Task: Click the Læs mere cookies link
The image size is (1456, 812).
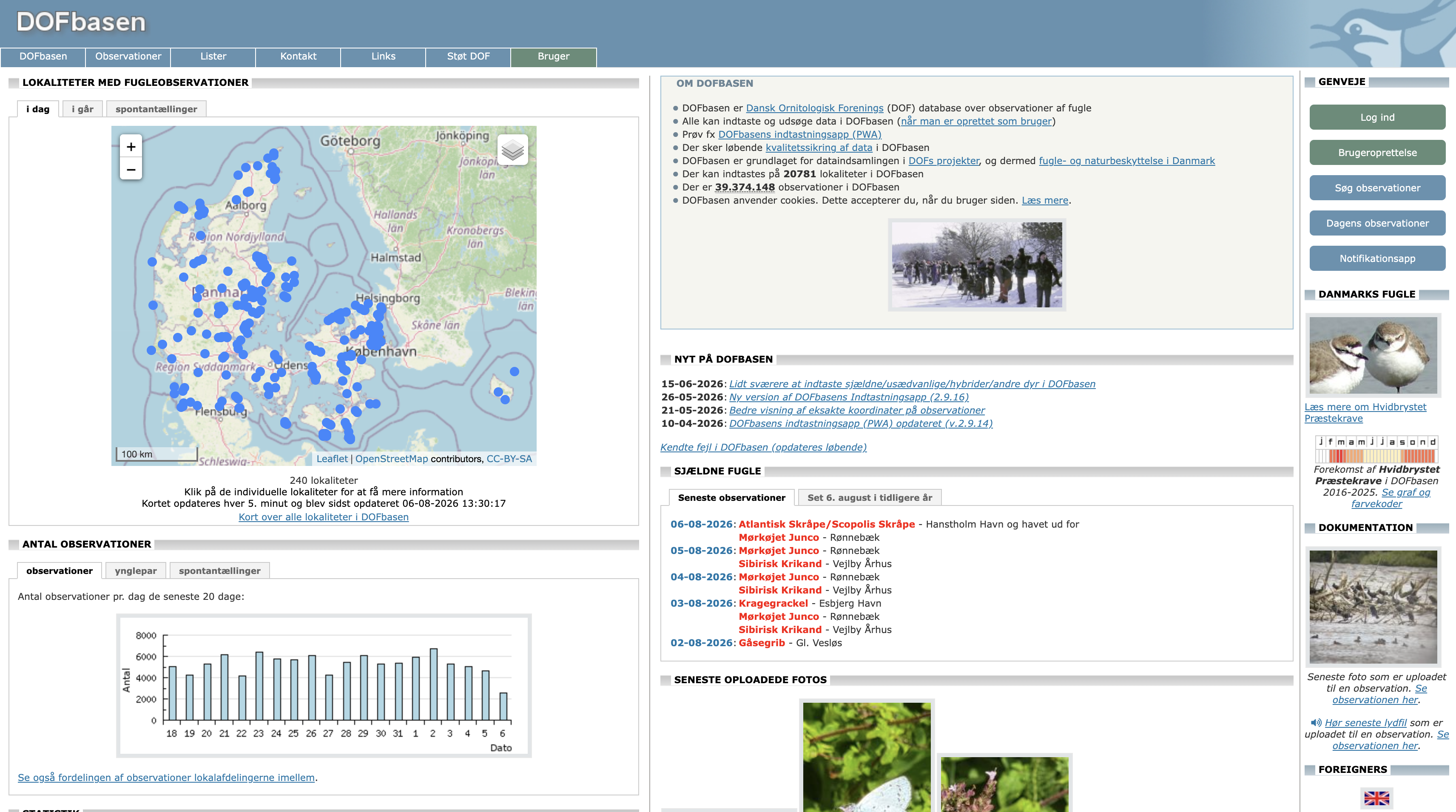Action: pos(1045,200)
